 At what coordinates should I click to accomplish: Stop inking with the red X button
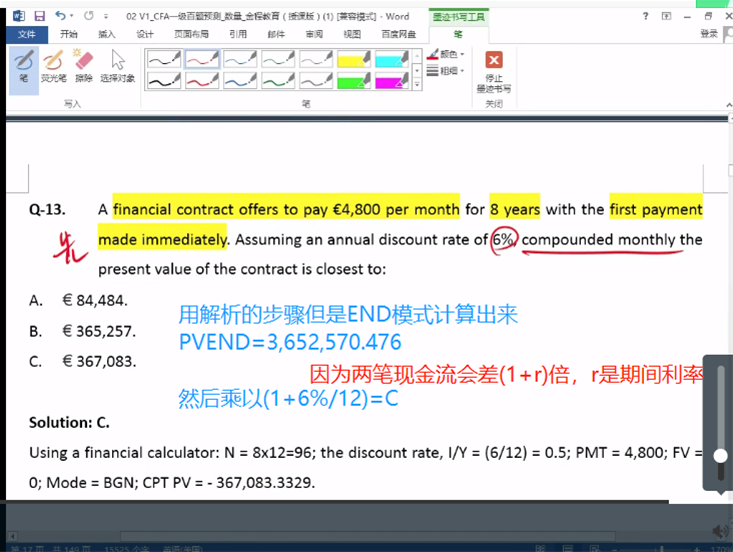[494, 72]
